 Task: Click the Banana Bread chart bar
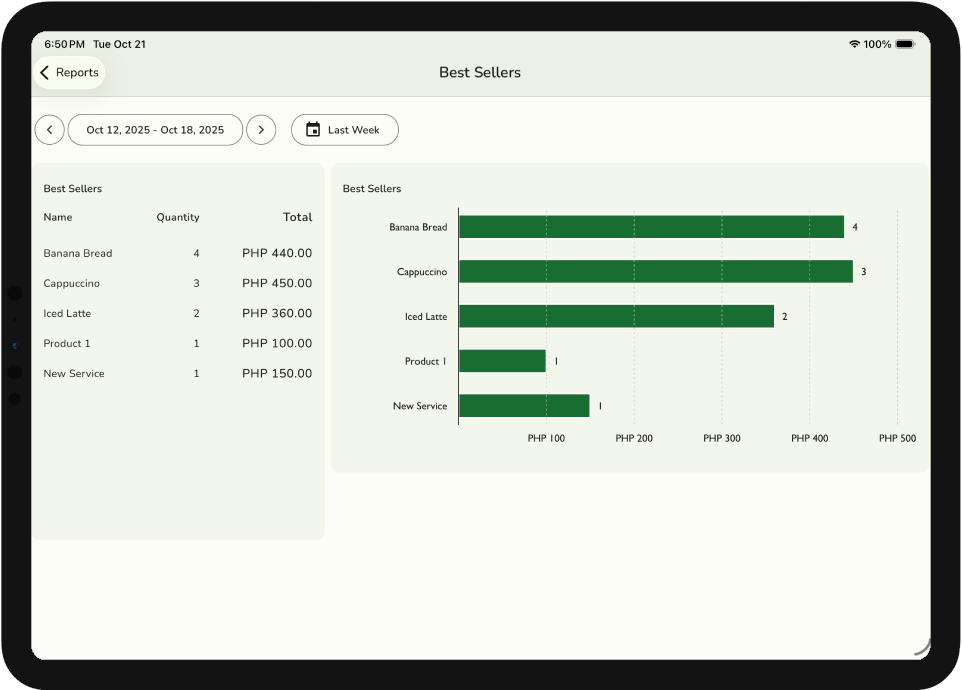(x=650, y=227)
